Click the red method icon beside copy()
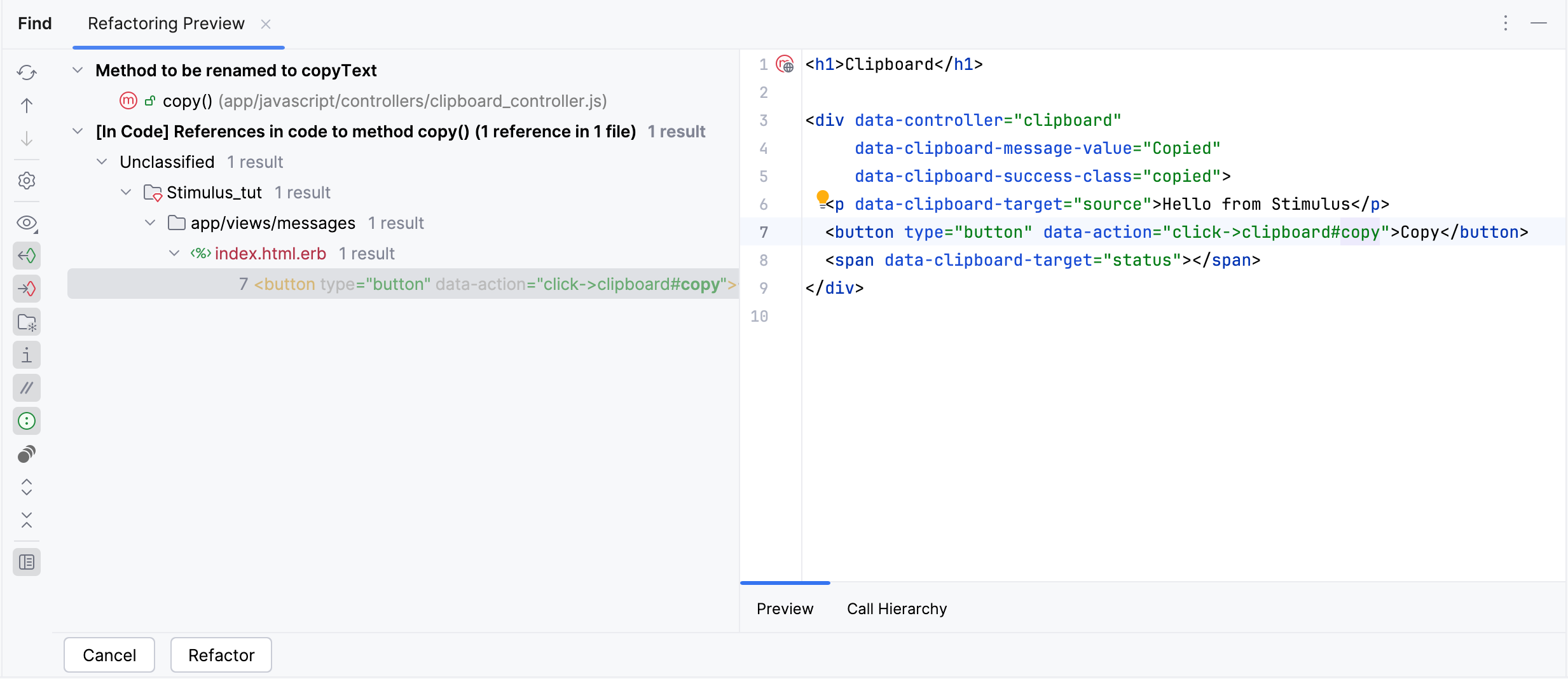The image size is (1568, 679). 128,100
